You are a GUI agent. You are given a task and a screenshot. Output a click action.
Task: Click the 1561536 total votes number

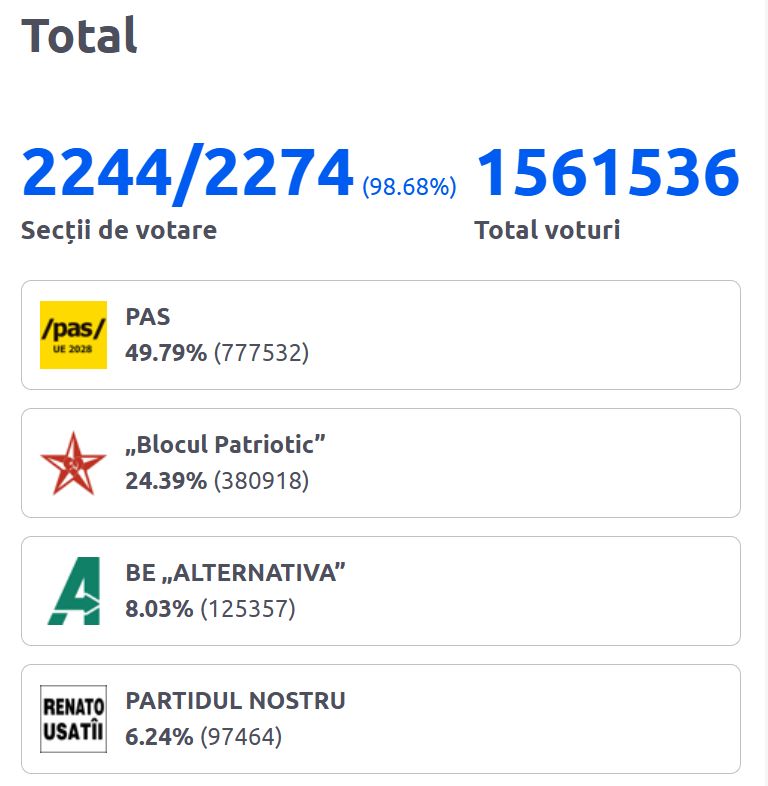click(607, 173)
